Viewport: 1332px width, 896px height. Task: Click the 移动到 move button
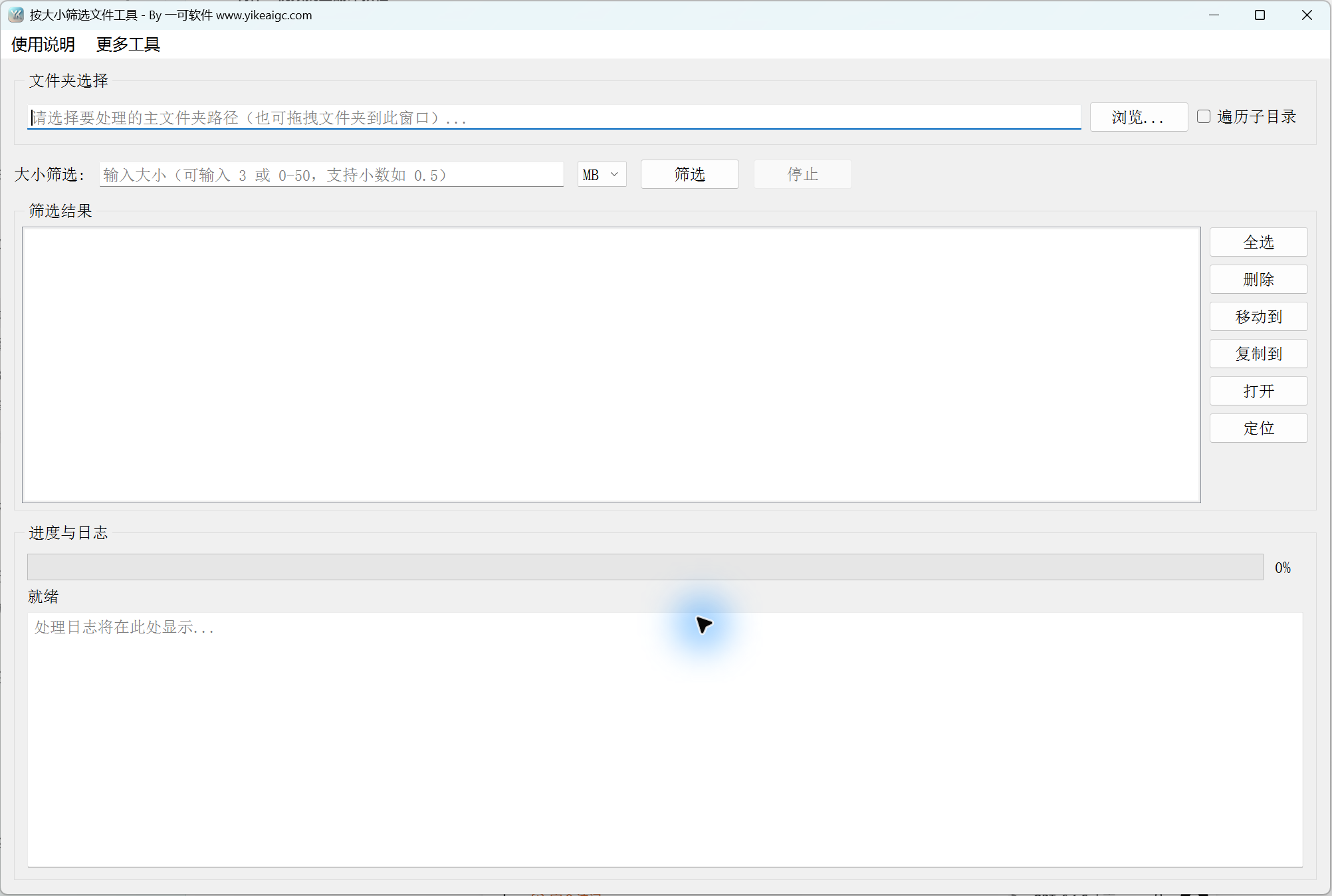click(x=1258, y=316)
